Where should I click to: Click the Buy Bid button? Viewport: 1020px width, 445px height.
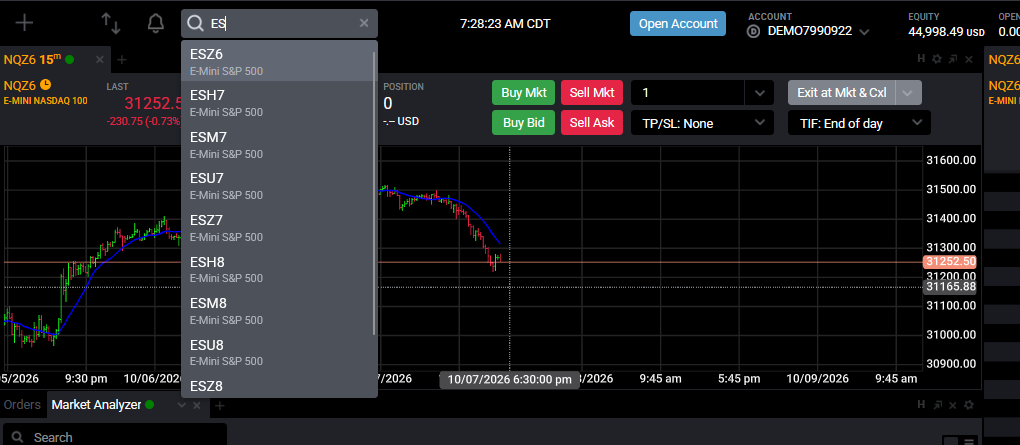coord(524,122)
